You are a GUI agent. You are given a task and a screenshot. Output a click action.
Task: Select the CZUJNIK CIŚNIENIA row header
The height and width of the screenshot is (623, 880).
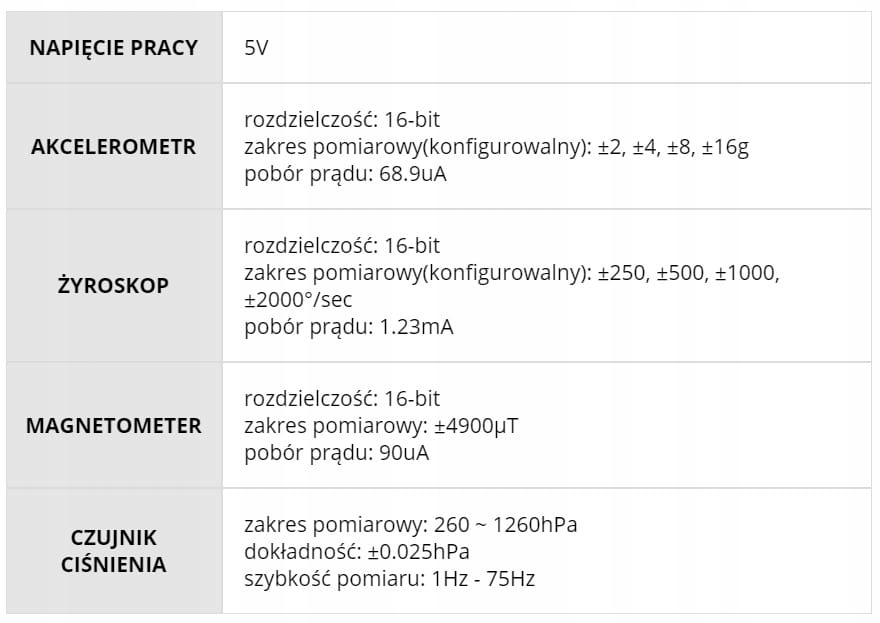(x=113, y=551)
